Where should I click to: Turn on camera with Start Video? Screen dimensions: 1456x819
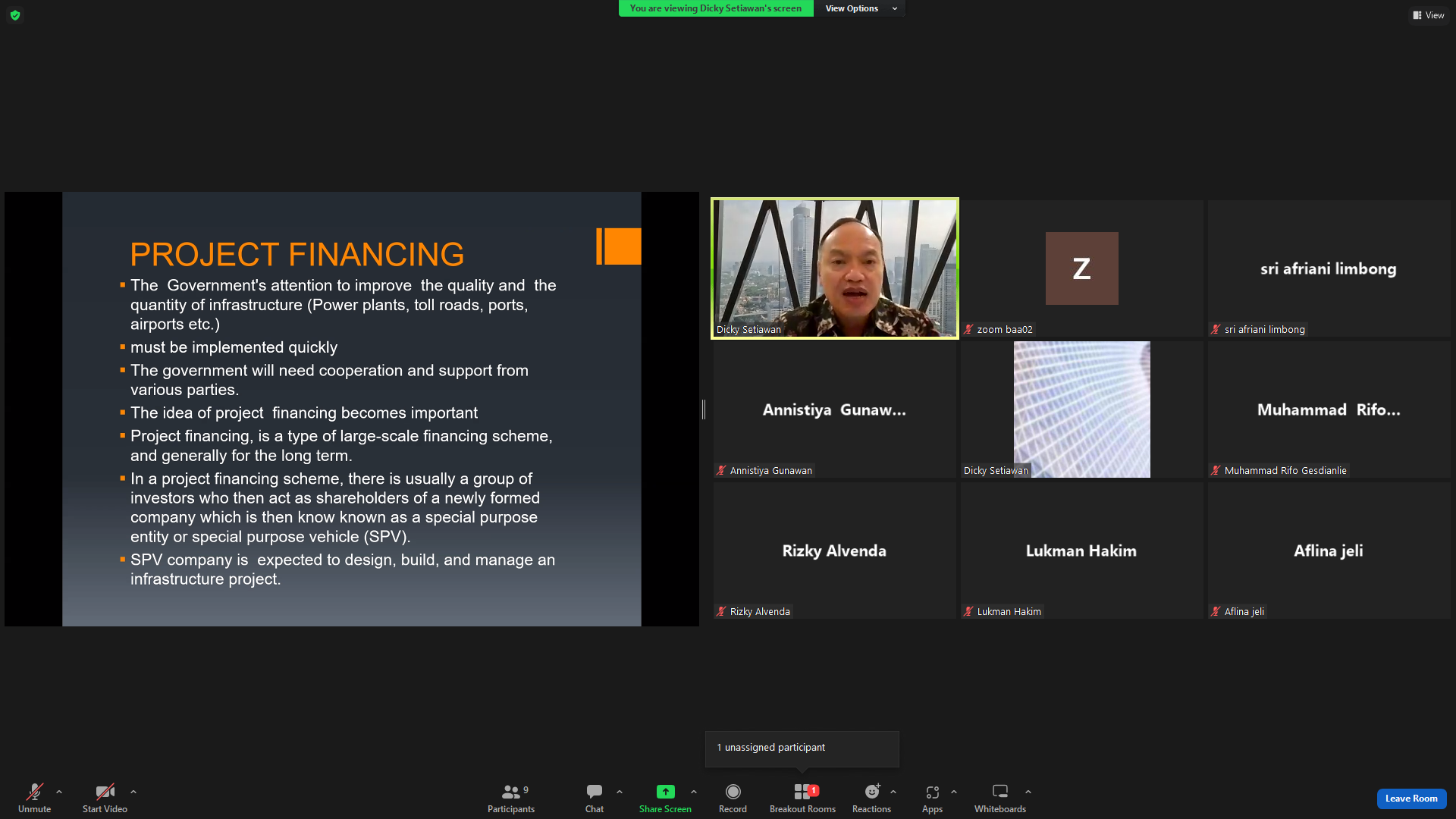tap(105, 798)
